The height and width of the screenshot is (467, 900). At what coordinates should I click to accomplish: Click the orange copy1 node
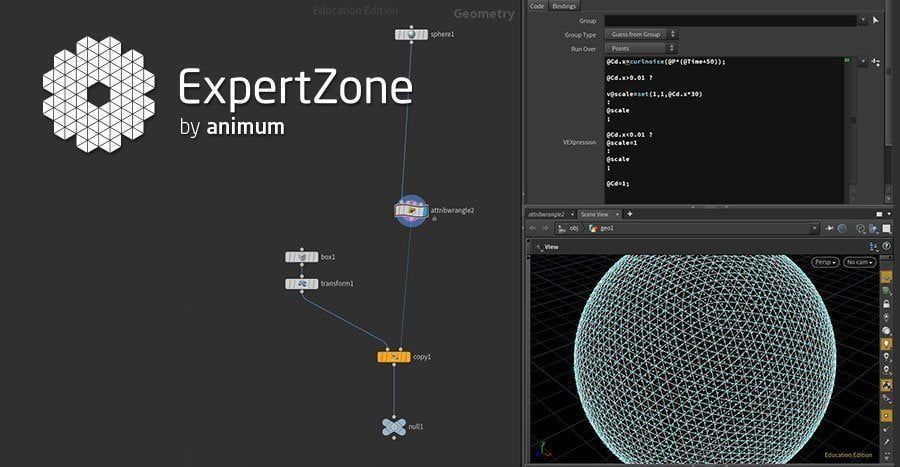(x=394, y=357)
